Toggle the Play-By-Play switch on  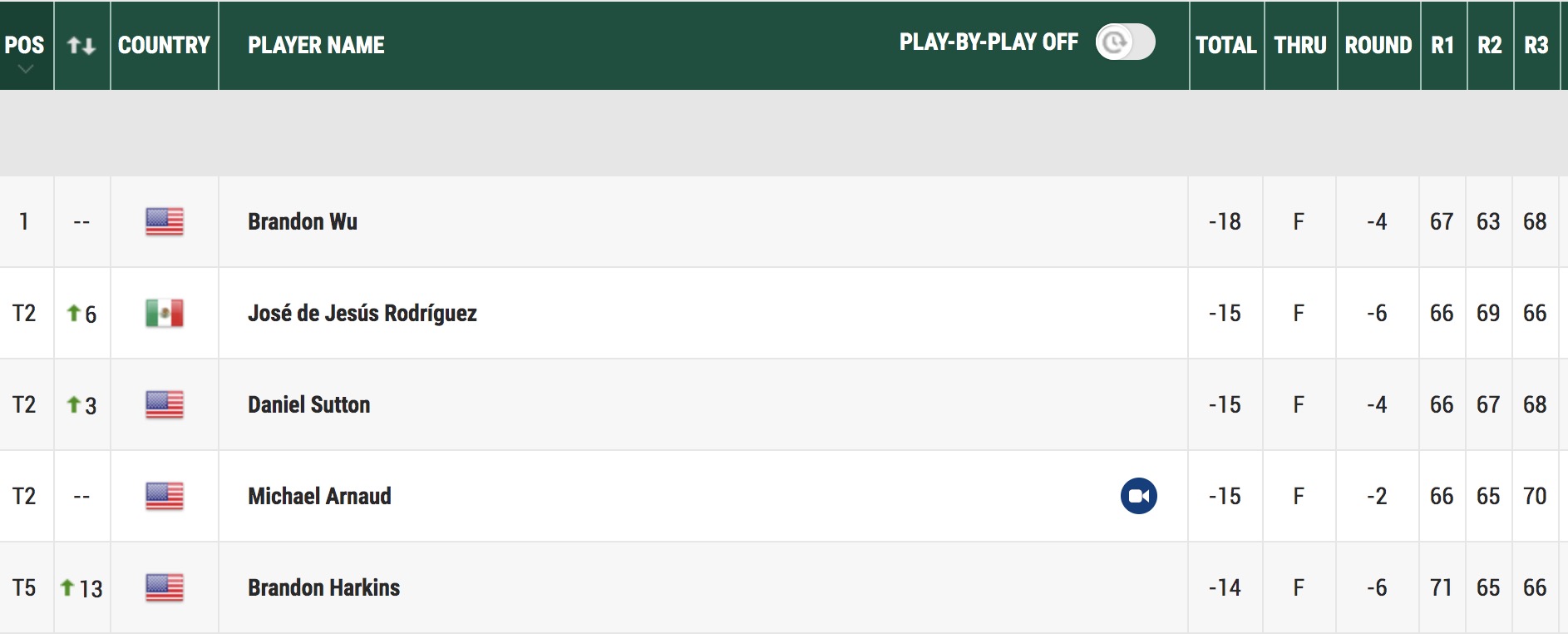[x=1125, y=42]
